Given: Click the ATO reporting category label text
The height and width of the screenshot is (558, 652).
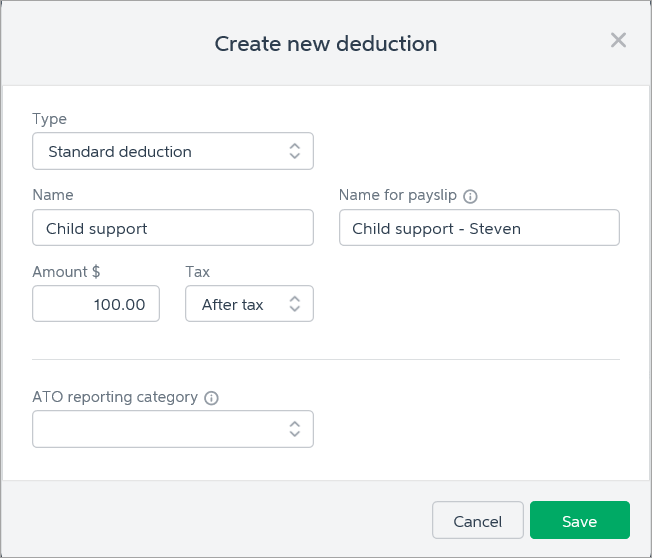Looking at the screenshot, I should point(115,397).
